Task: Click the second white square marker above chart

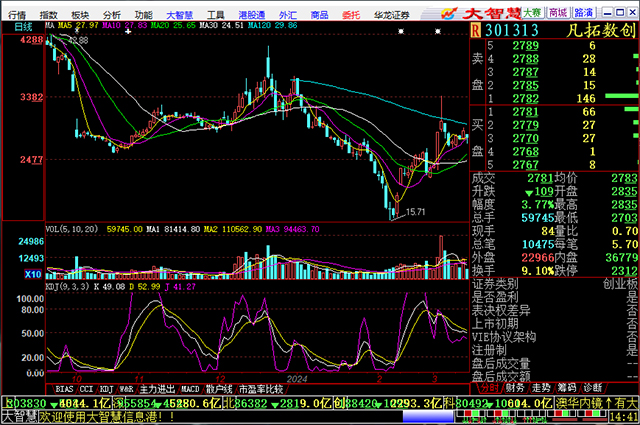Action: coord(438,31)
